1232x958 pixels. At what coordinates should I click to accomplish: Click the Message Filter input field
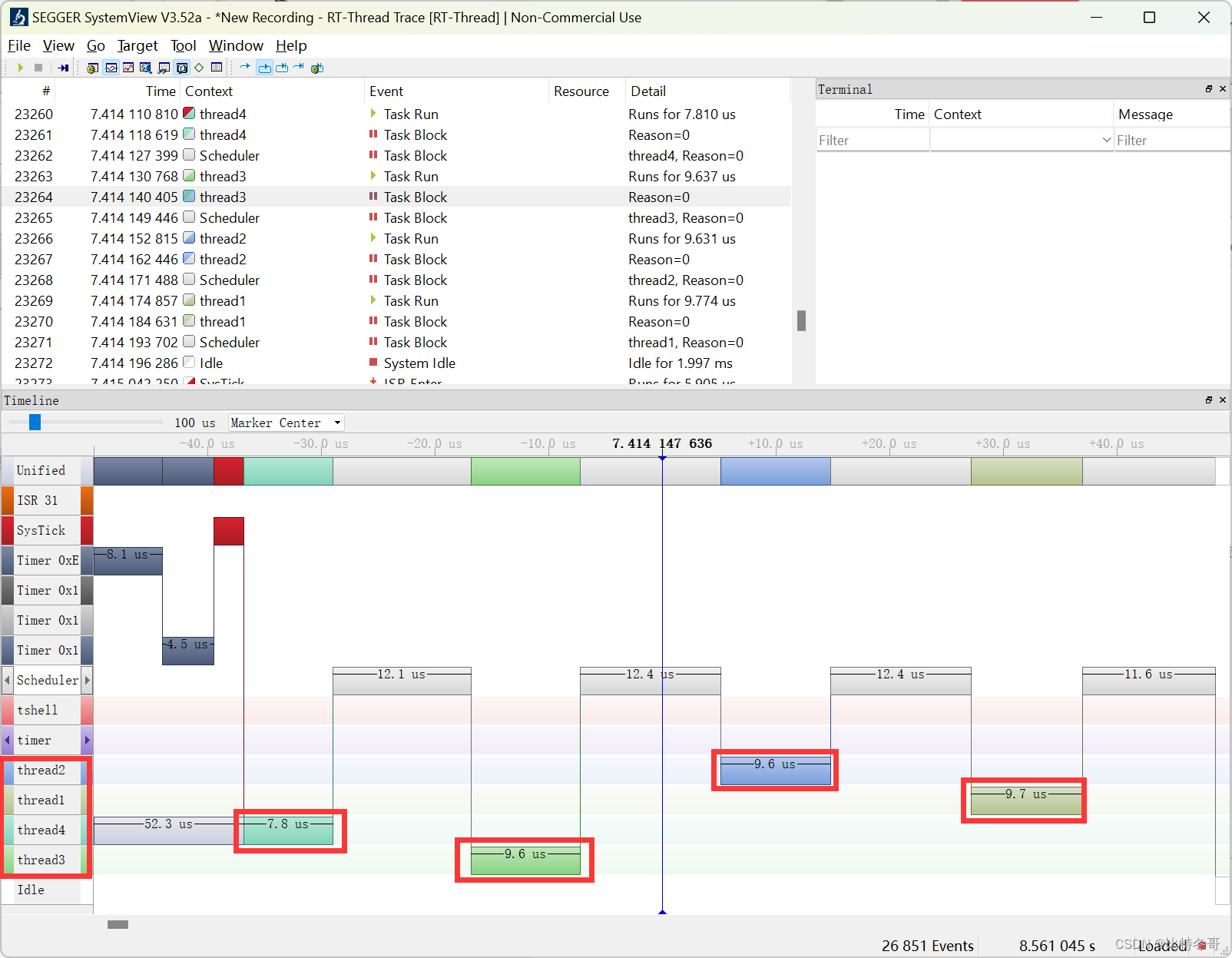[1167, 140]
